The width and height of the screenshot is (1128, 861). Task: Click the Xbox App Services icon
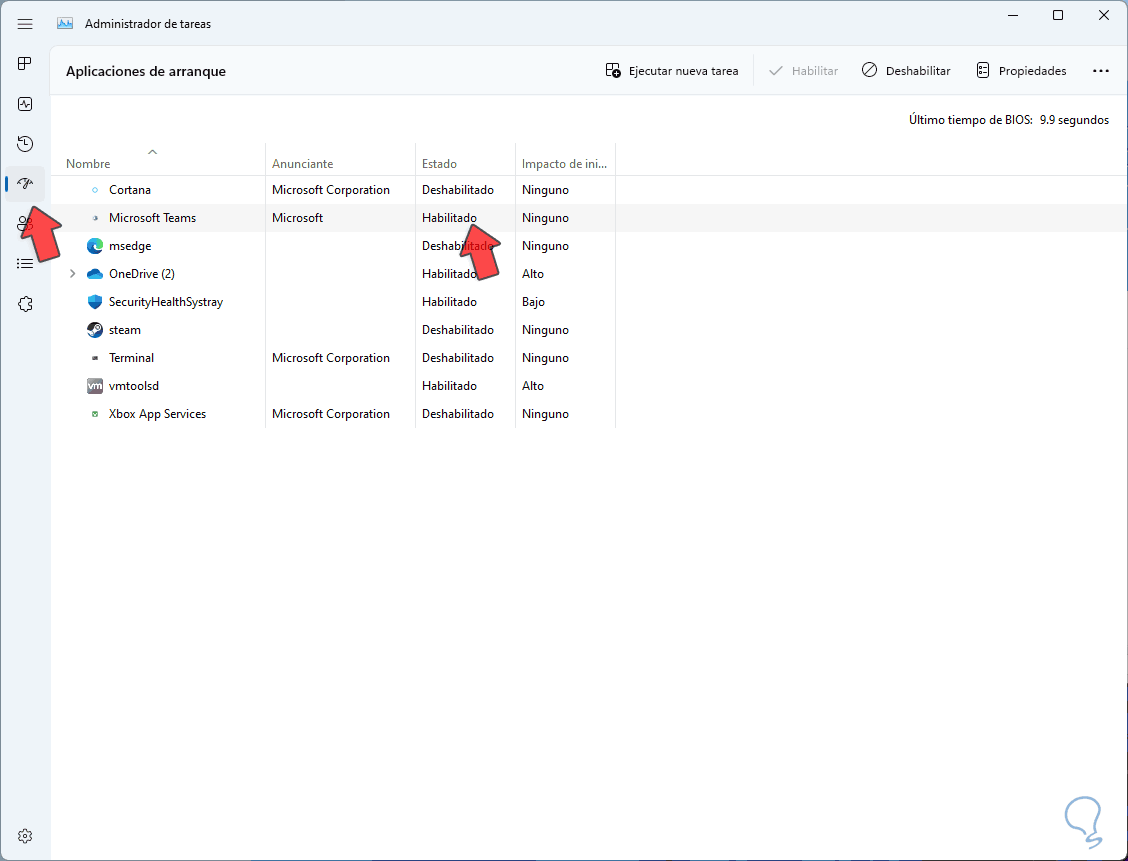click(x=95, y=414)
